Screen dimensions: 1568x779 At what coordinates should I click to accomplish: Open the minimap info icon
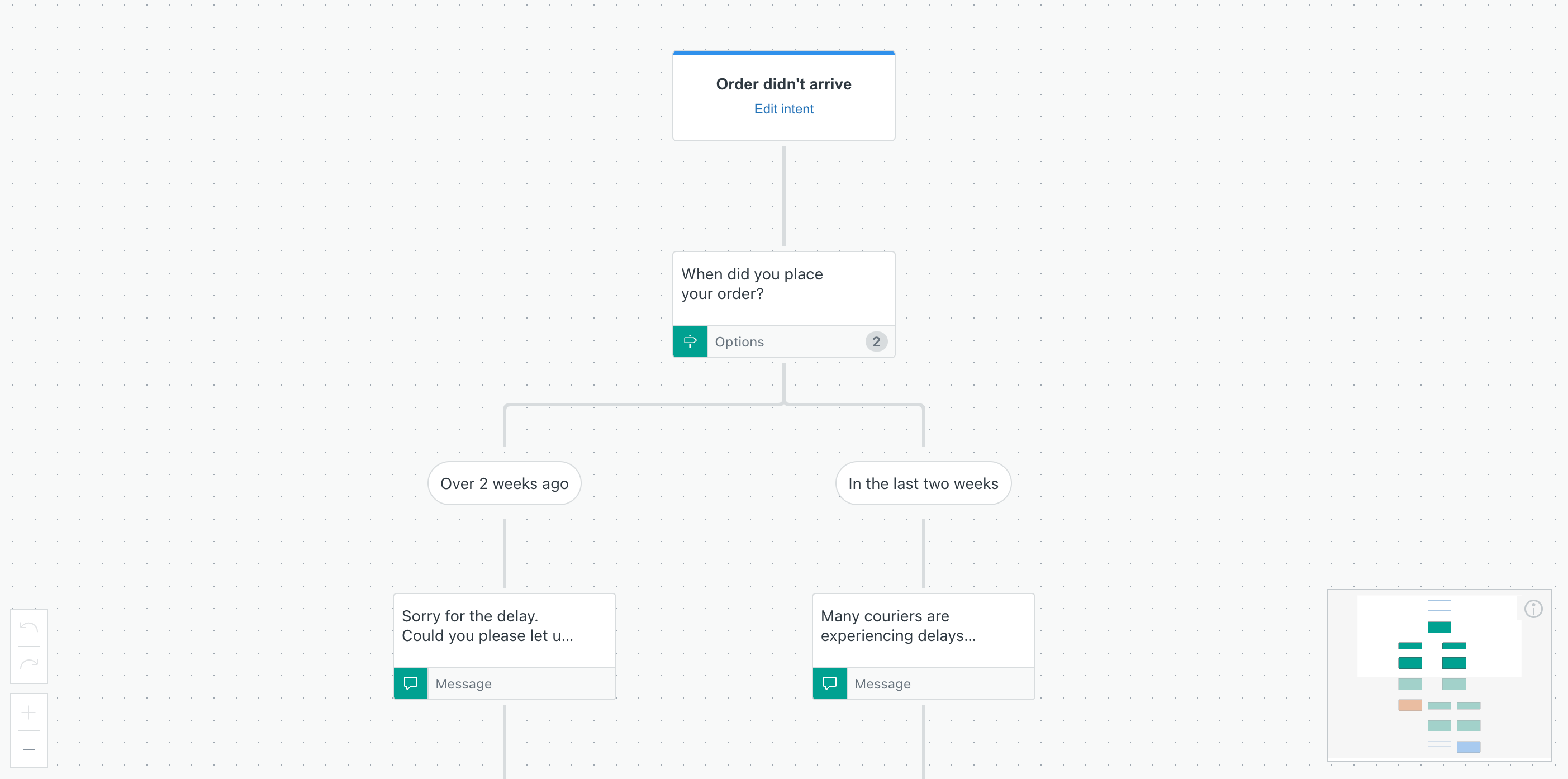point(1533,609)
